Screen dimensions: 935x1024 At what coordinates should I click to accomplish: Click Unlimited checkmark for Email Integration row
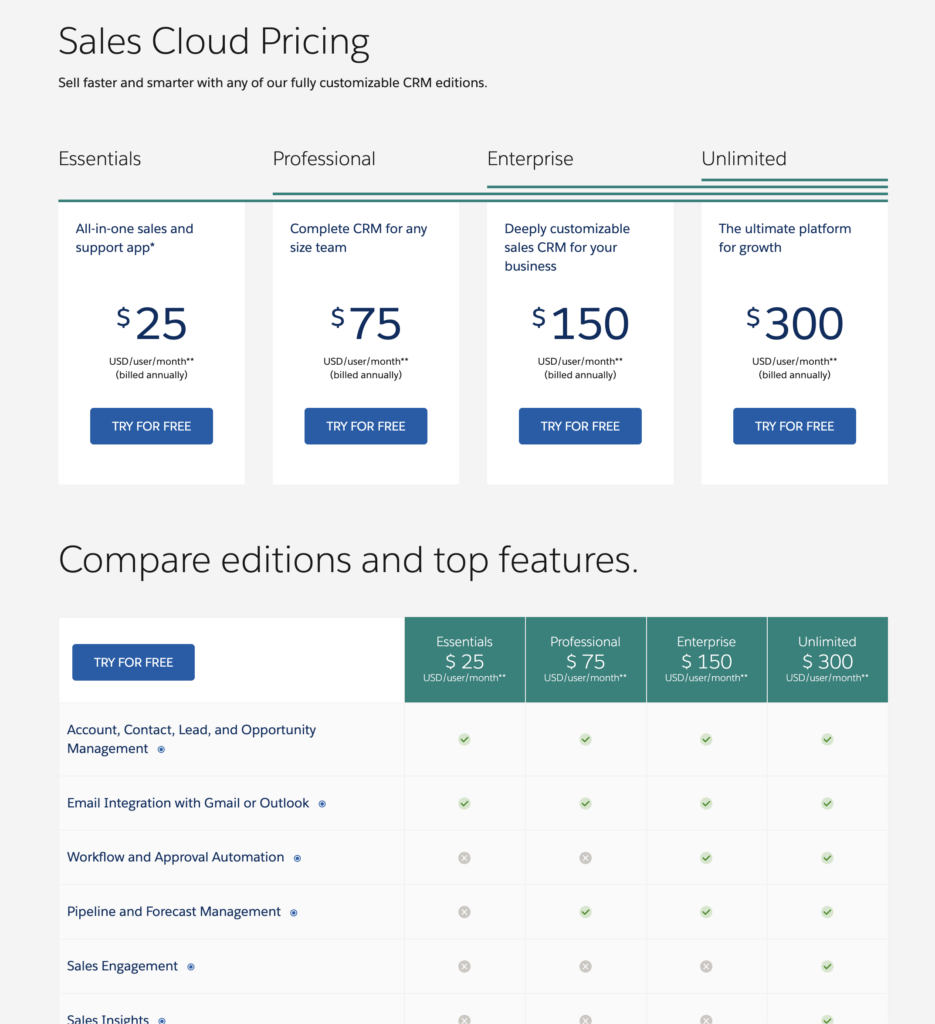coord(827,803)
